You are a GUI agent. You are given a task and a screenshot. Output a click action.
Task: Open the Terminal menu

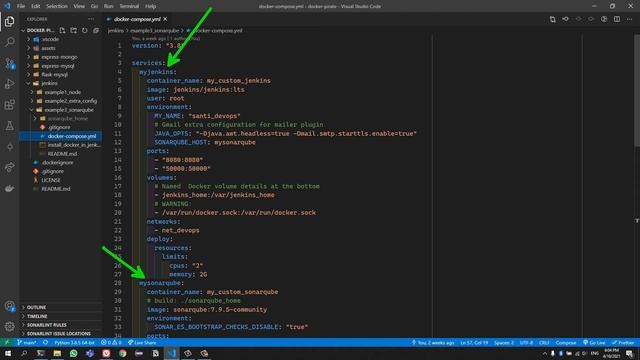129,6
